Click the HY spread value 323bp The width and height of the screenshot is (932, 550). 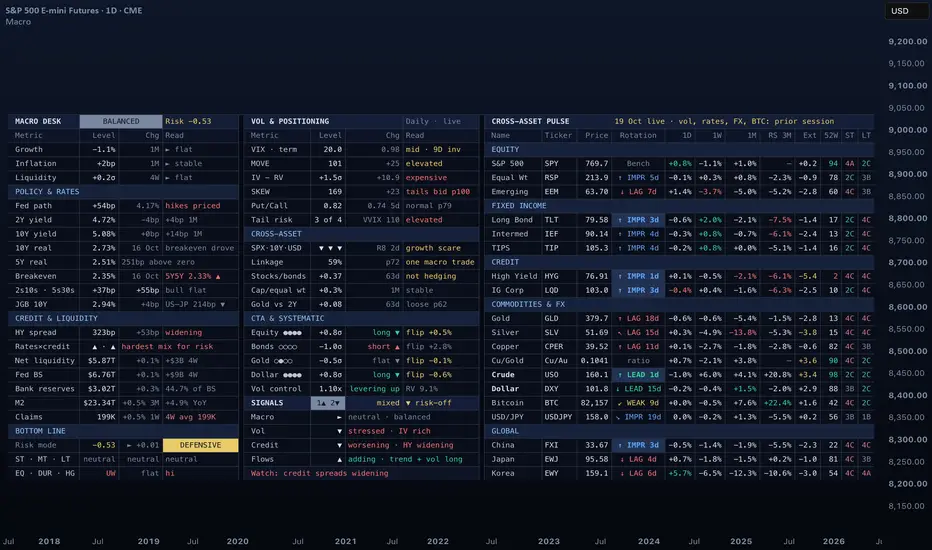coord(104,333)
